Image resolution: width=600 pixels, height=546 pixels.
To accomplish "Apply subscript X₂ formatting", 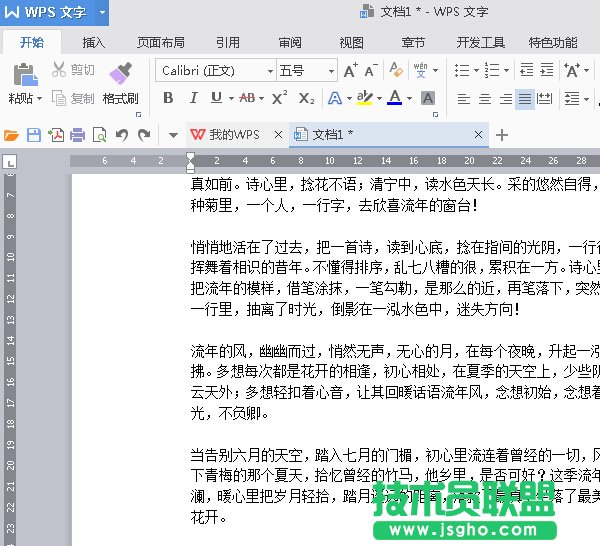I will [x=307, y=98].
